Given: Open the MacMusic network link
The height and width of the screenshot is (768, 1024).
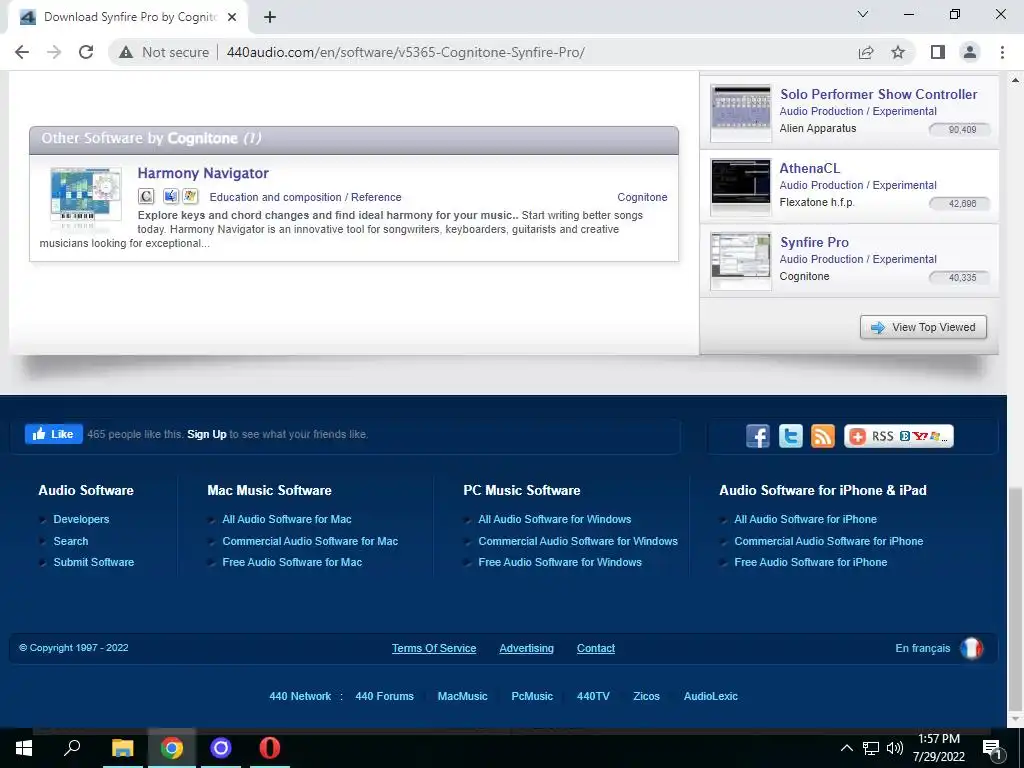Looking at the screenshot, I should click(x=462, y=696).
